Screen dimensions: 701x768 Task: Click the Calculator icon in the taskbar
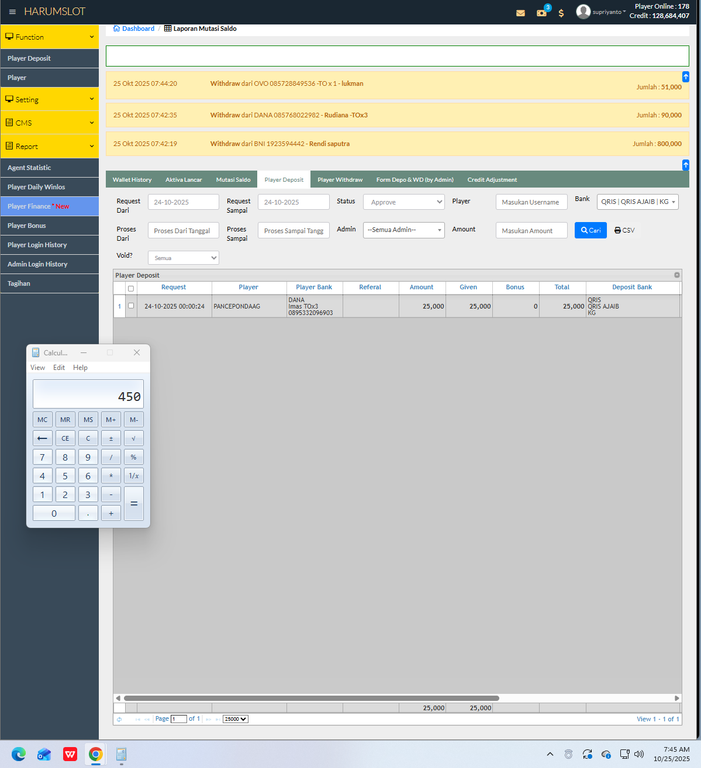(121, 754)
